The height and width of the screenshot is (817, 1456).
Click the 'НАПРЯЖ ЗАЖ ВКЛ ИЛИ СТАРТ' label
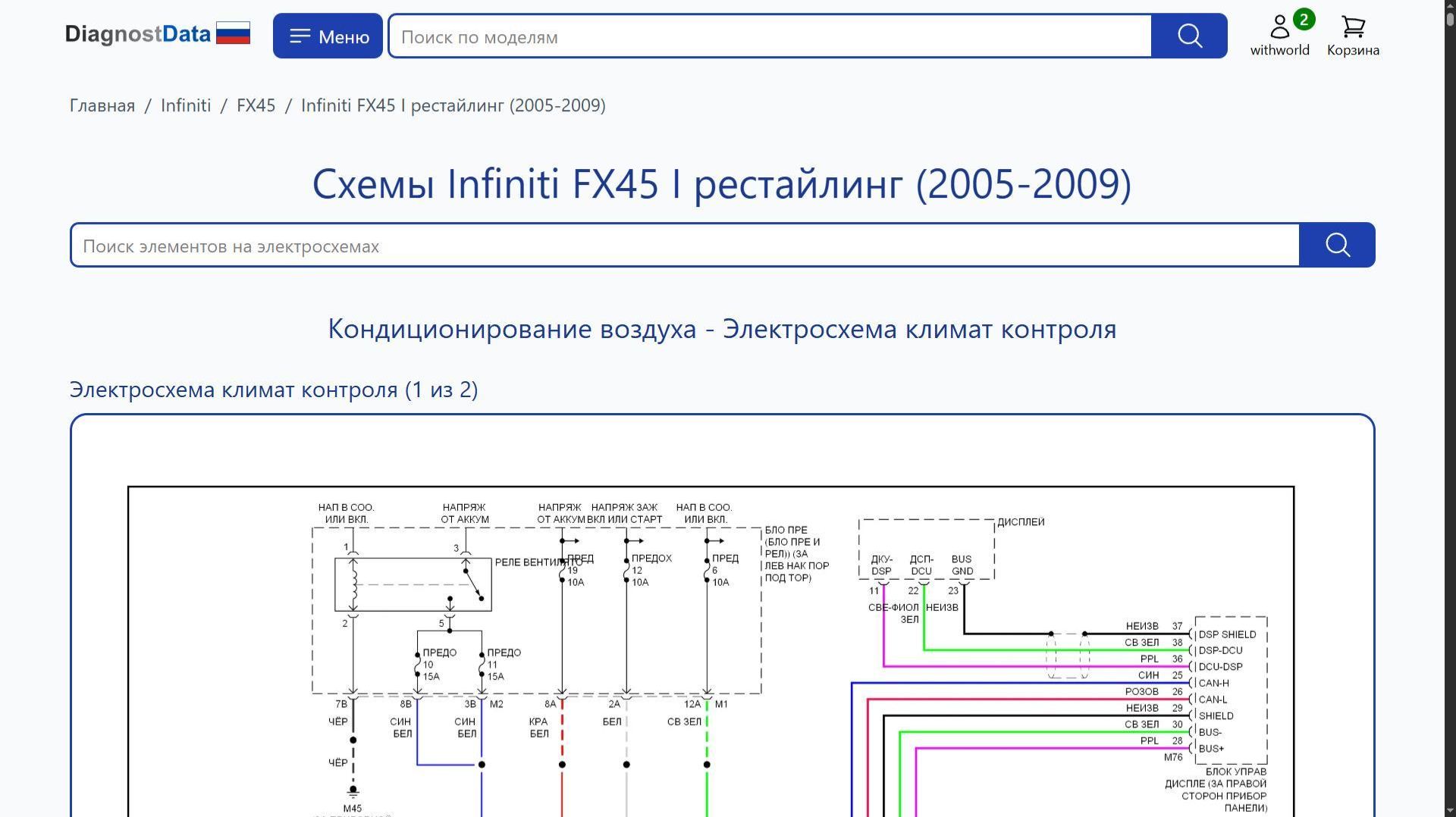626,513
